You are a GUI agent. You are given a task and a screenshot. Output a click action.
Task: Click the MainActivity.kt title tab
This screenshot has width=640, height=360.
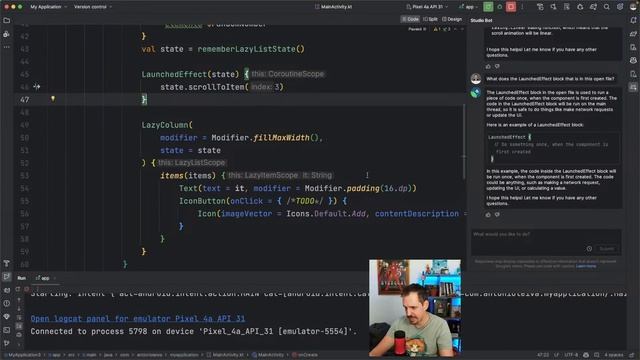click(x=333, y=7)
